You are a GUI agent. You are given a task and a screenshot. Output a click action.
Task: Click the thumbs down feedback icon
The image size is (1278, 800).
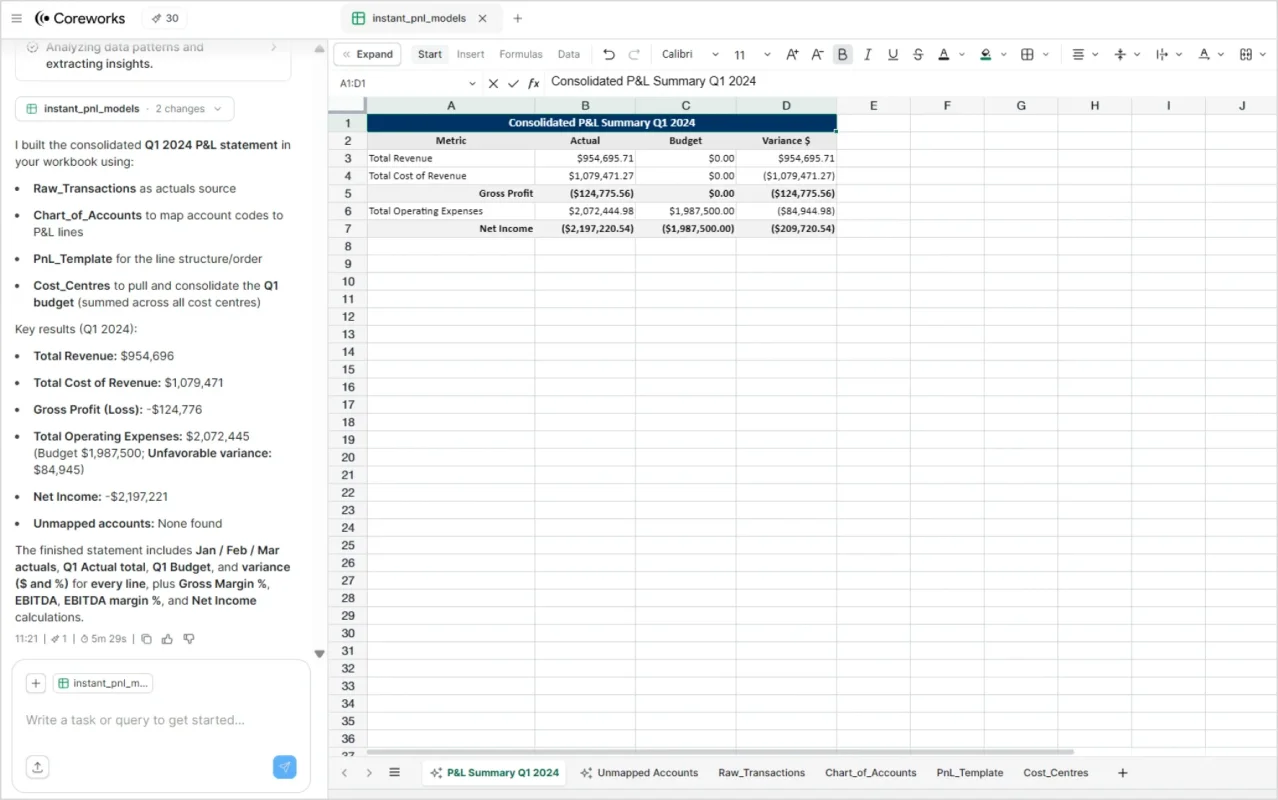(189, 638)
